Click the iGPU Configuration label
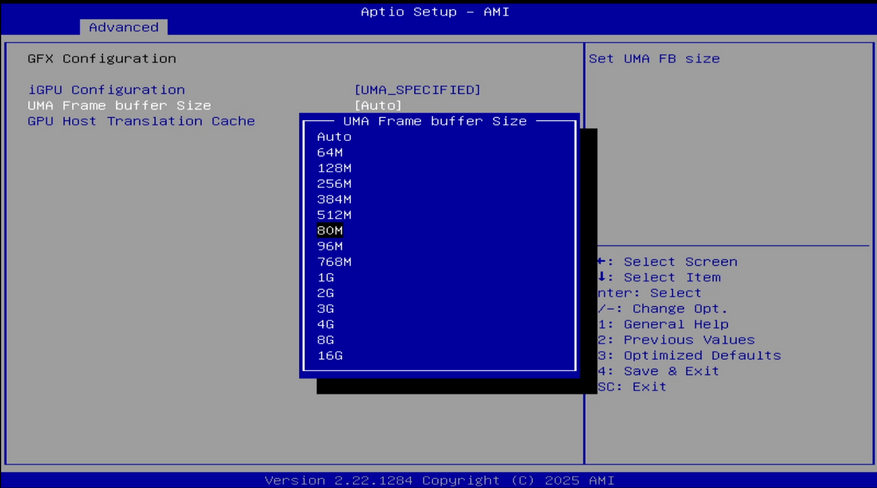 pos(106,90)
